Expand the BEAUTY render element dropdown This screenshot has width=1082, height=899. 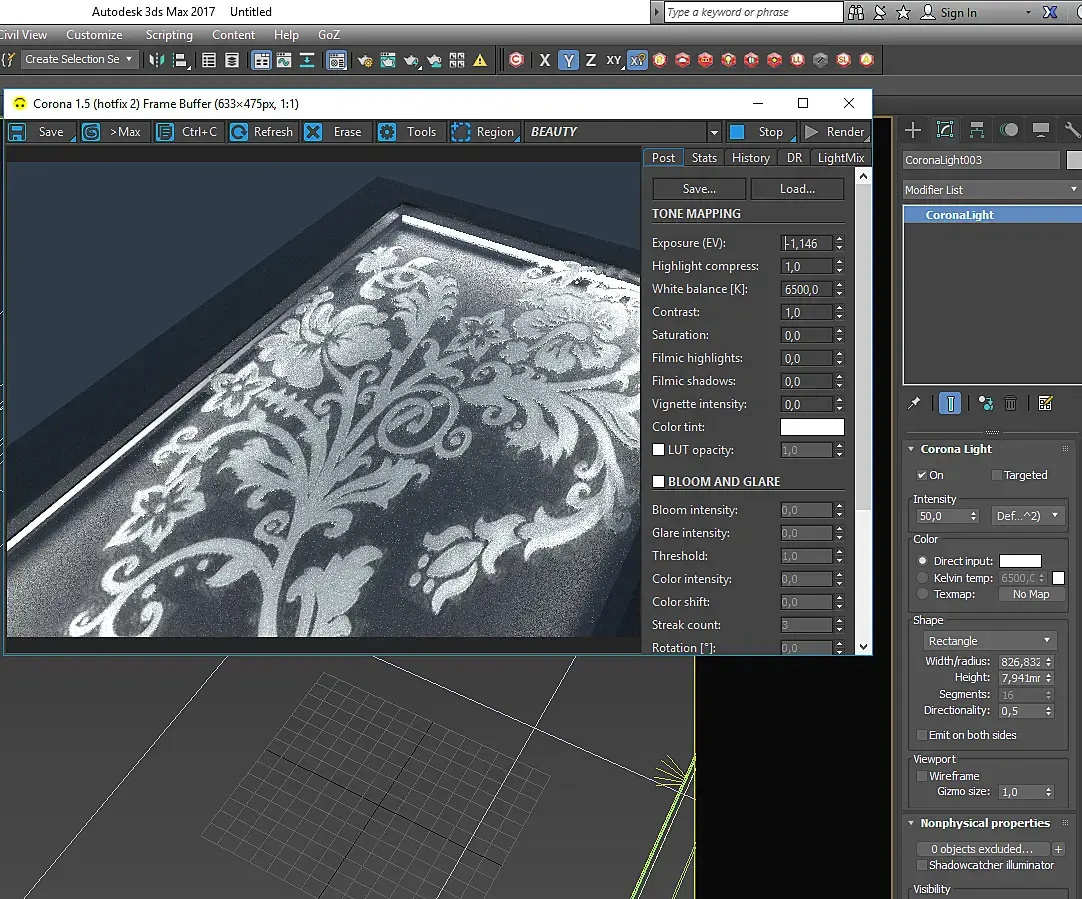[713, 132]
